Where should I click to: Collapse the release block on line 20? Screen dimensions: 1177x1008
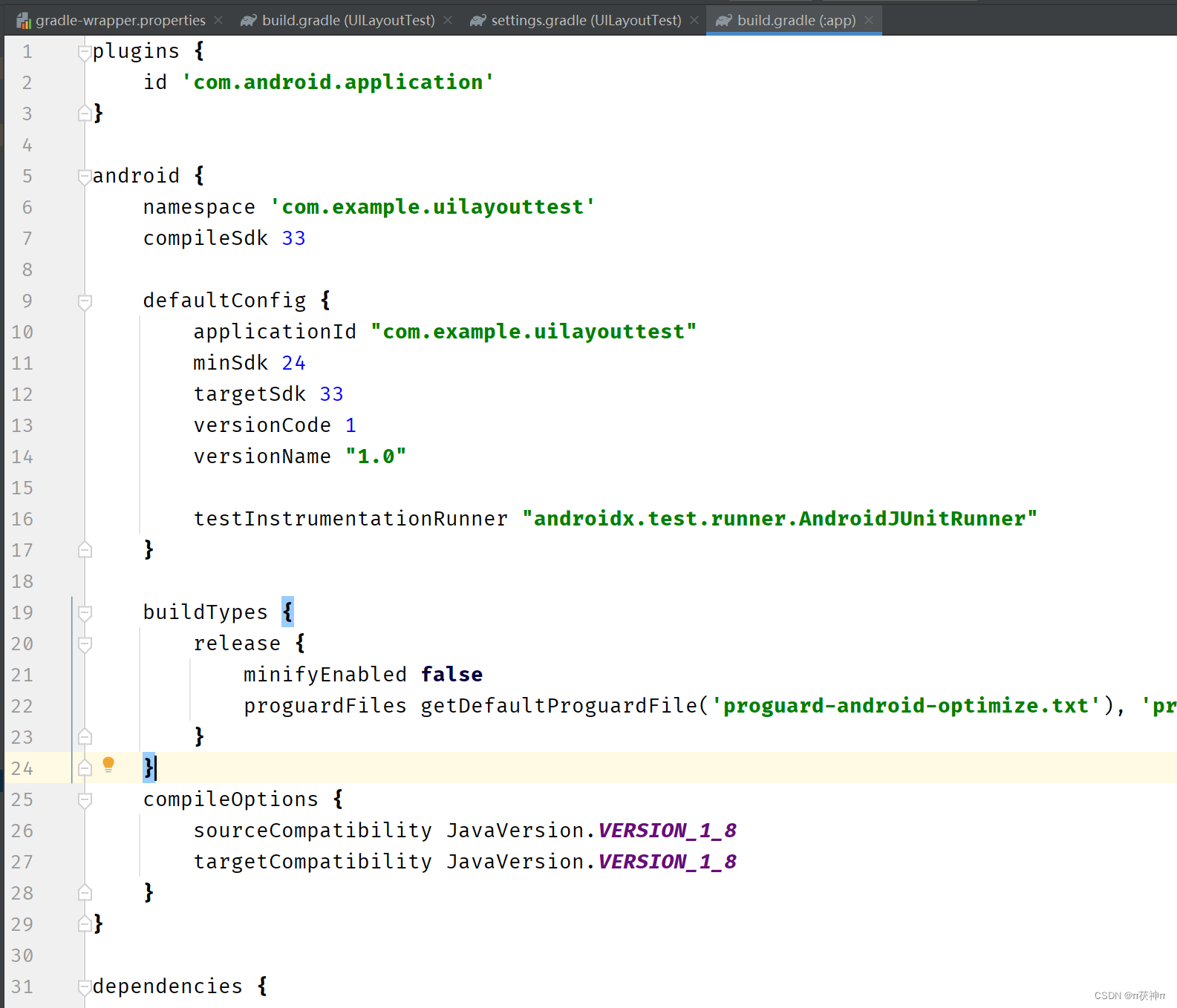tap(85, 644)
